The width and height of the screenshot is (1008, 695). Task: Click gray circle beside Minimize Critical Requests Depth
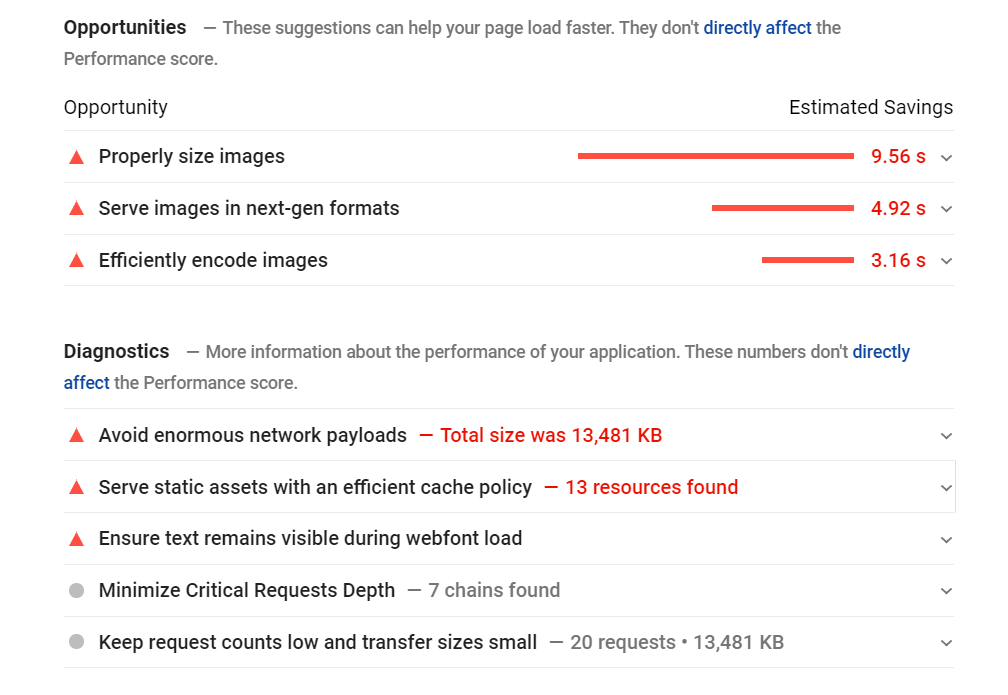point(76,591)
